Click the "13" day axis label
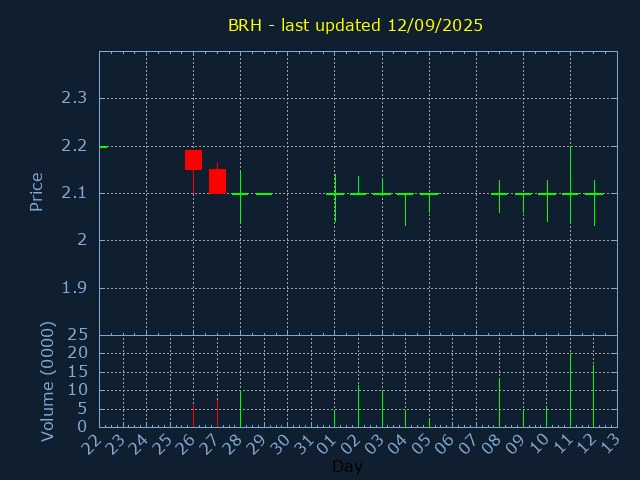 click(x=611, y=444)
